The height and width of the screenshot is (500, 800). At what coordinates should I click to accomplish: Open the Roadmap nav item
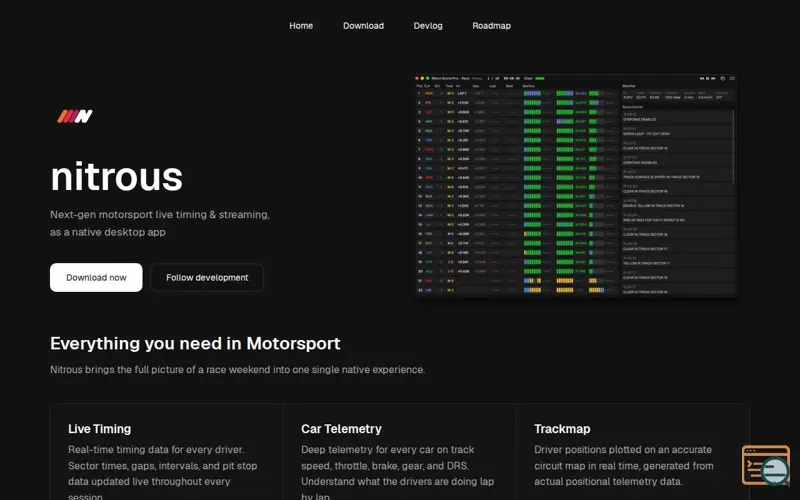click(x=491, y=26)
